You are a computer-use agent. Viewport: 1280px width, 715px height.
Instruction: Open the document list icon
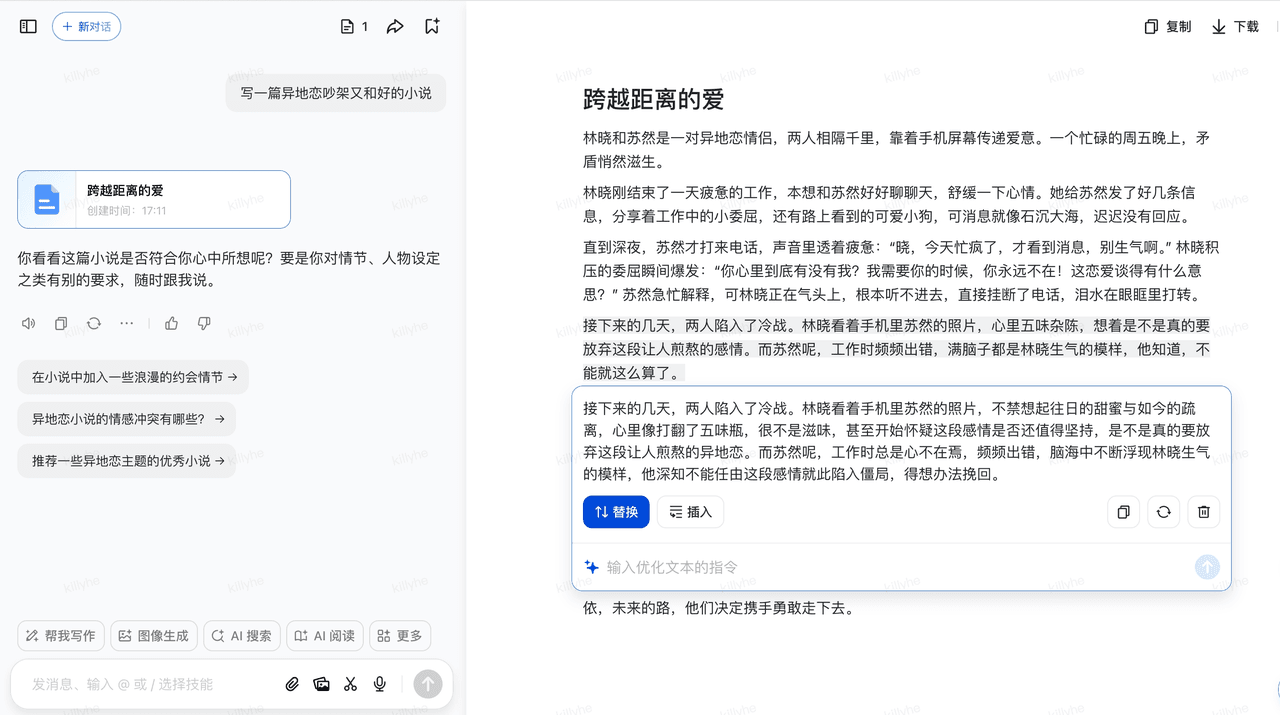pyautogui.click(x=353, y=27)
